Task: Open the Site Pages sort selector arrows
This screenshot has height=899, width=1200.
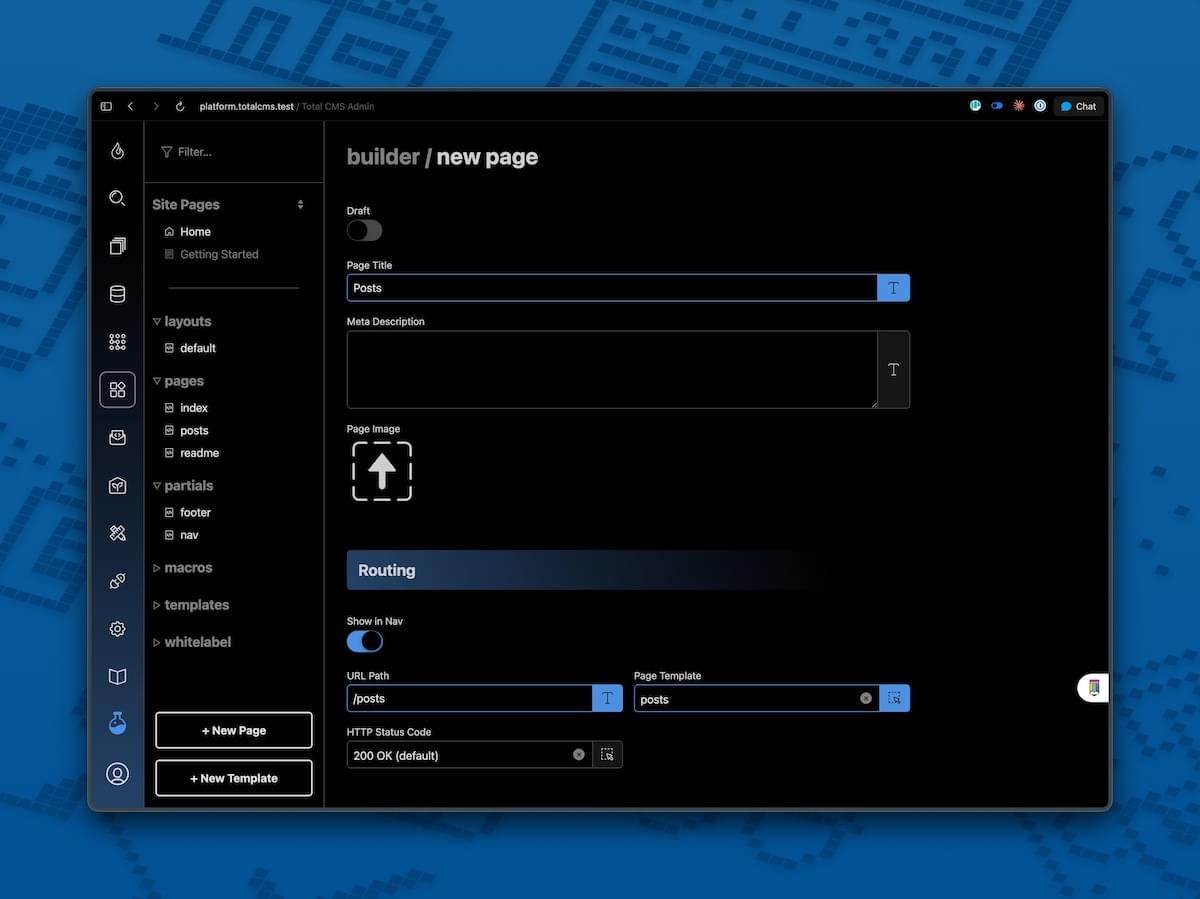Action: [x=300, y=204]
